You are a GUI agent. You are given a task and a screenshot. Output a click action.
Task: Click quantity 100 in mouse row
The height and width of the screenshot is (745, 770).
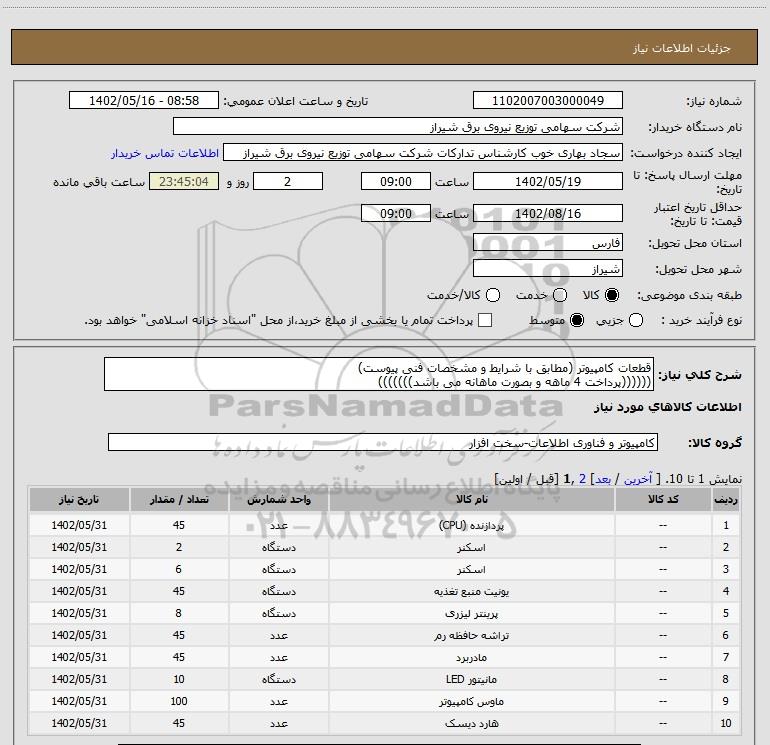179,701
